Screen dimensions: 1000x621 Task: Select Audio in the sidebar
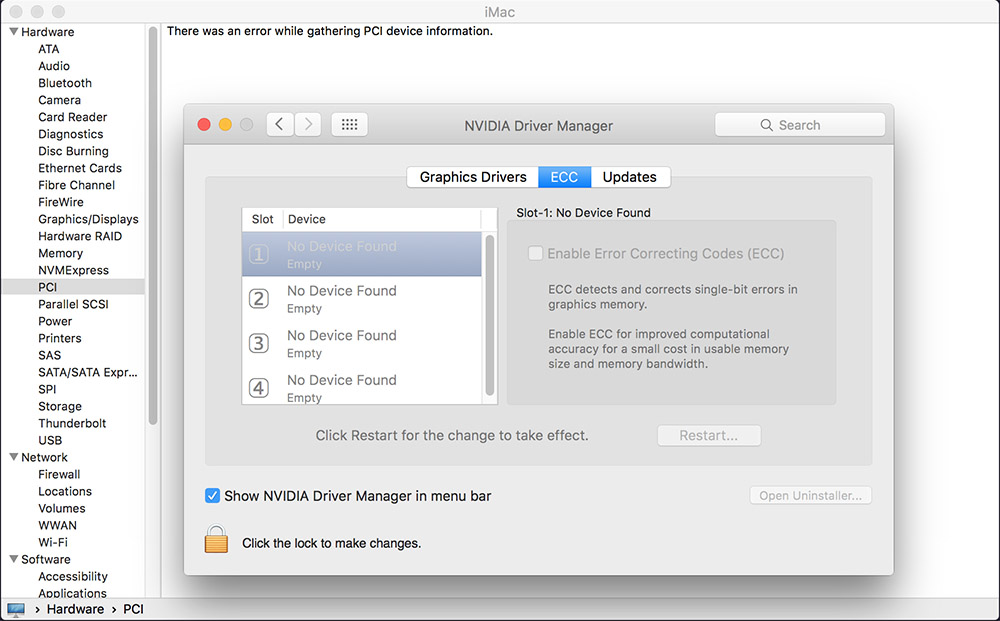[x=54, y=66]
